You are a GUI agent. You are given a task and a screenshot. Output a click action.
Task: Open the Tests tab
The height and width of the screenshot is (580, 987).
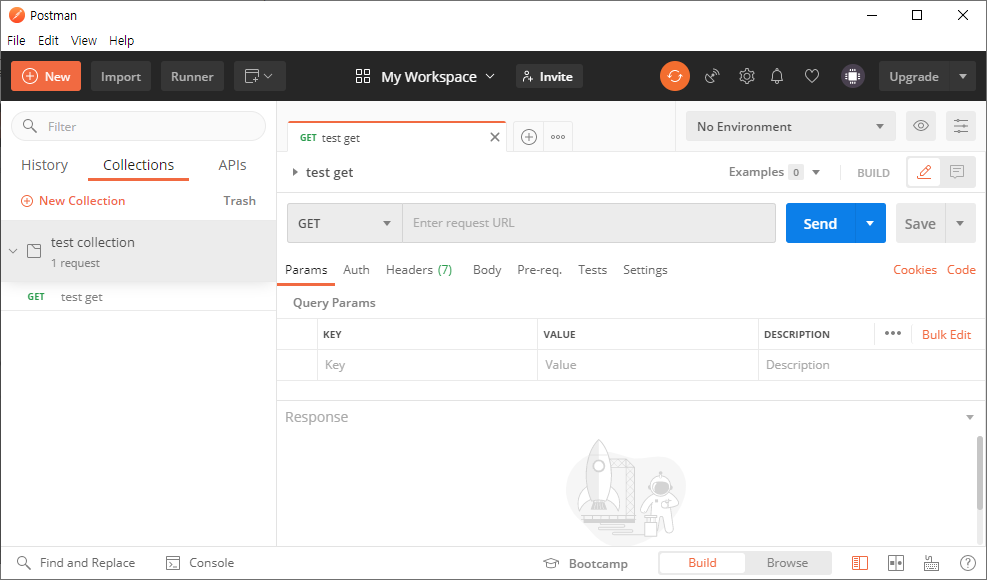(x=592, y=270)
